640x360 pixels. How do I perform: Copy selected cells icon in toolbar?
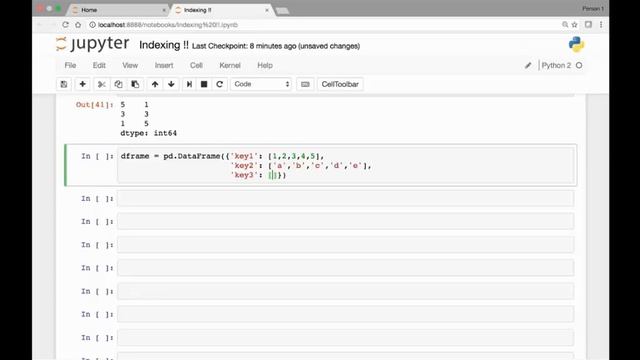[x=118, y=84]
